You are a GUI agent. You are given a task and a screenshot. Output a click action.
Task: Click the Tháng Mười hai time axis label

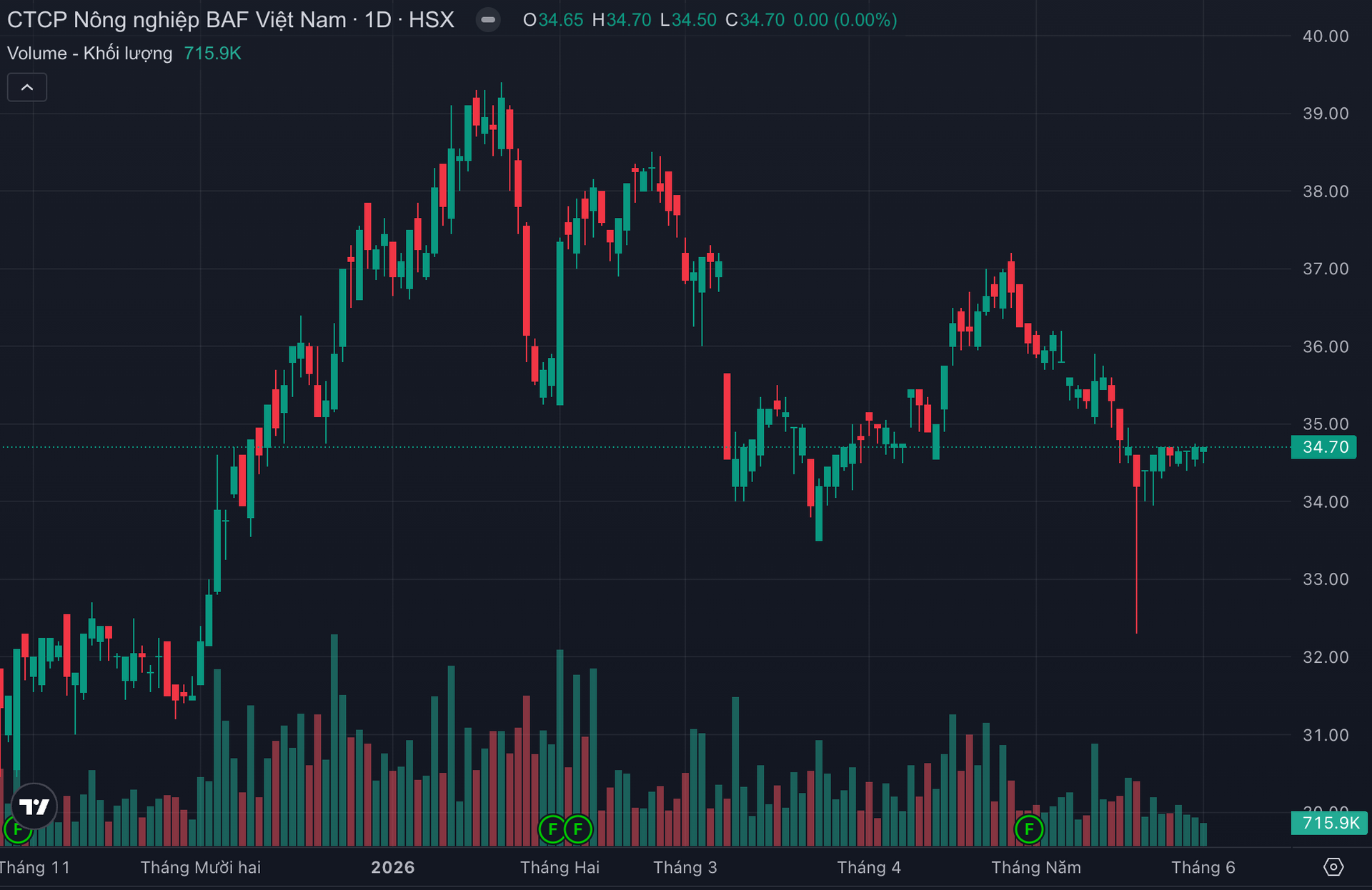(201, 867)
